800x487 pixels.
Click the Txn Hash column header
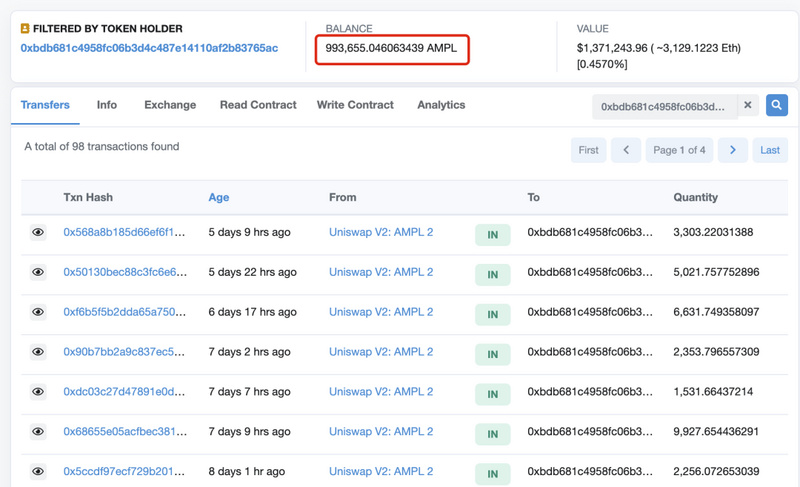coord(88,197)
